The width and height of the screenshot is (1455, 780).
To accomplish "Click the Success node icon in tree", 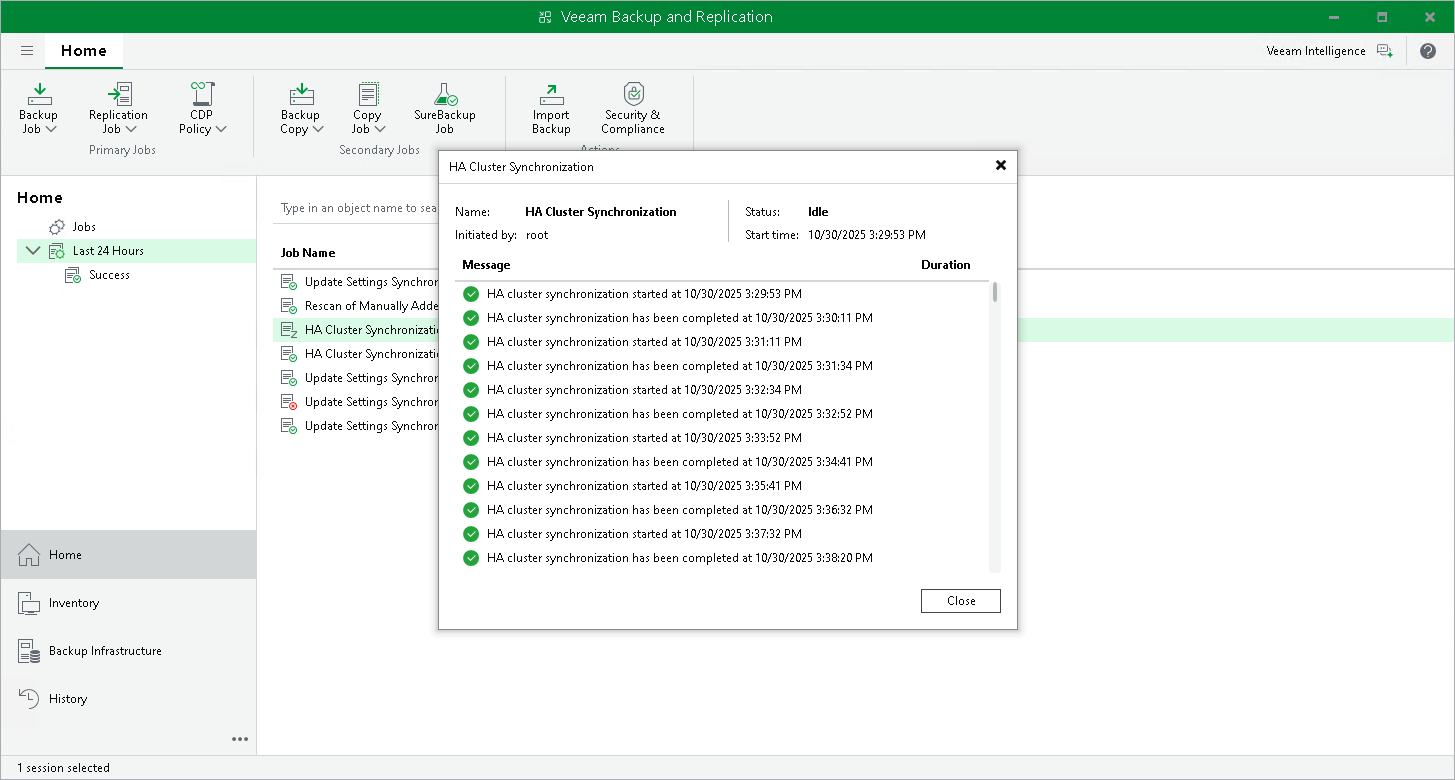I will click(x=73, y=275).
